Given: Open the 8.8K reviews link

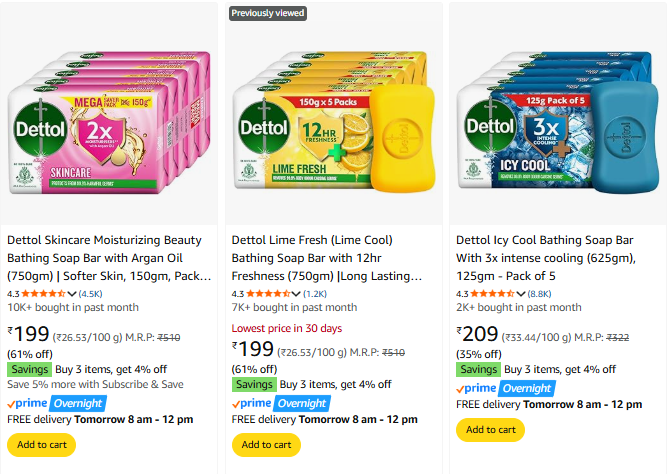Looking at the screenshot, I should pos(539,294).
